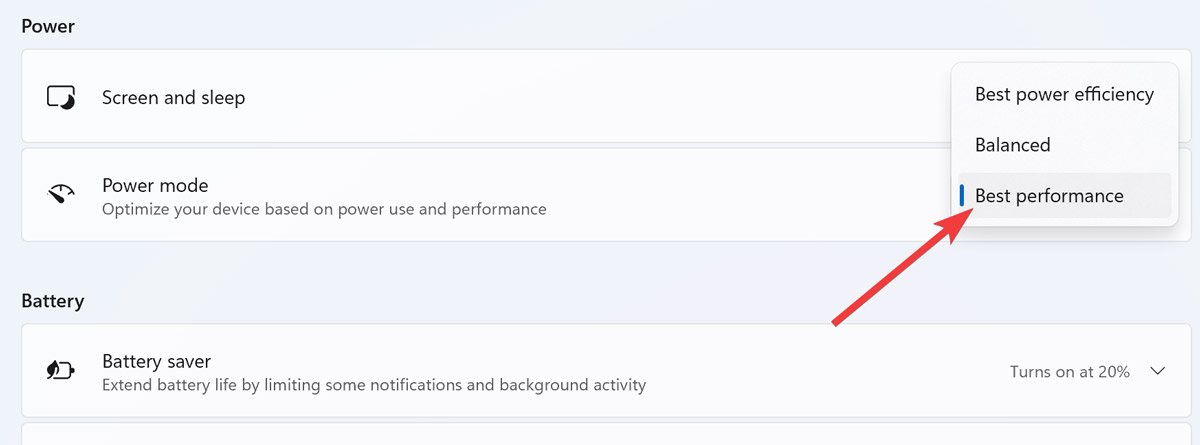Choose the Balanced power mode

1012,145
